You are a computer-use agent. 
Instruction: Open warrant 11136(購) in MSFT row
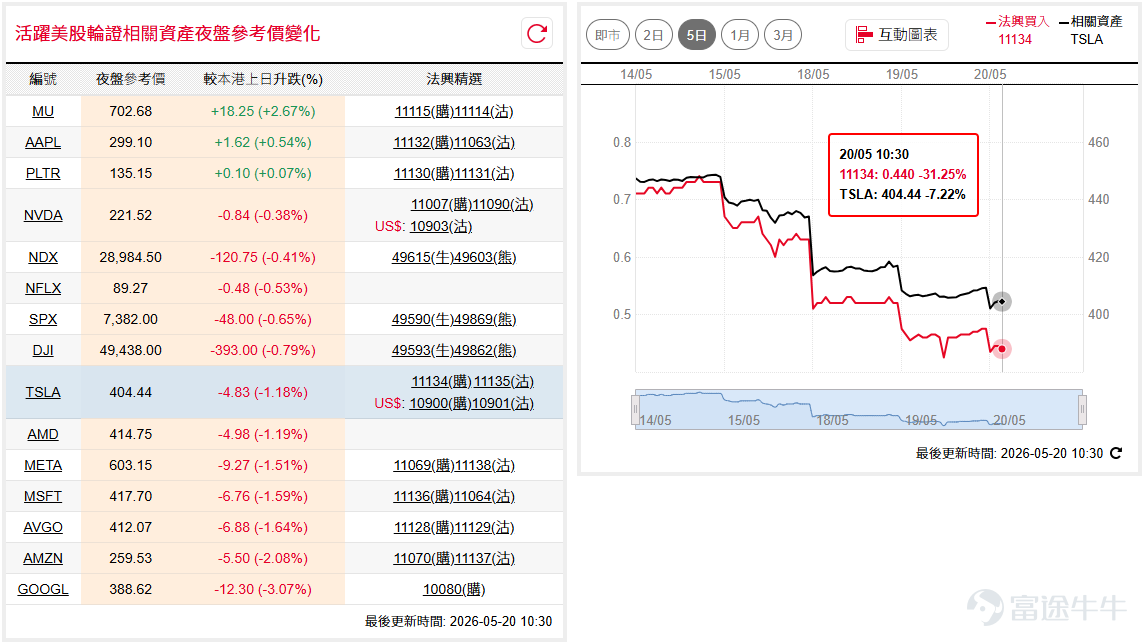click(424, 496)
